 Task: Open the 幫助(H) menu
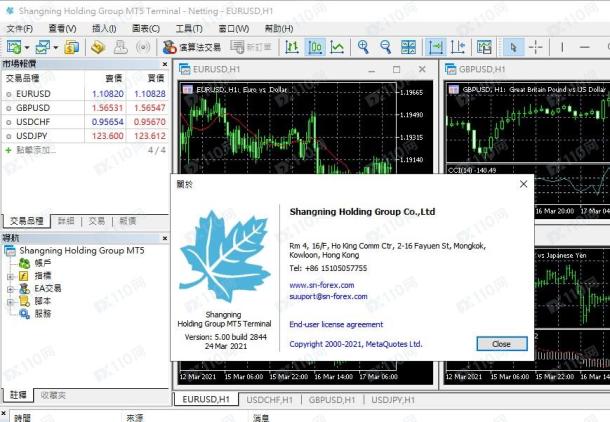click(279, 28)
